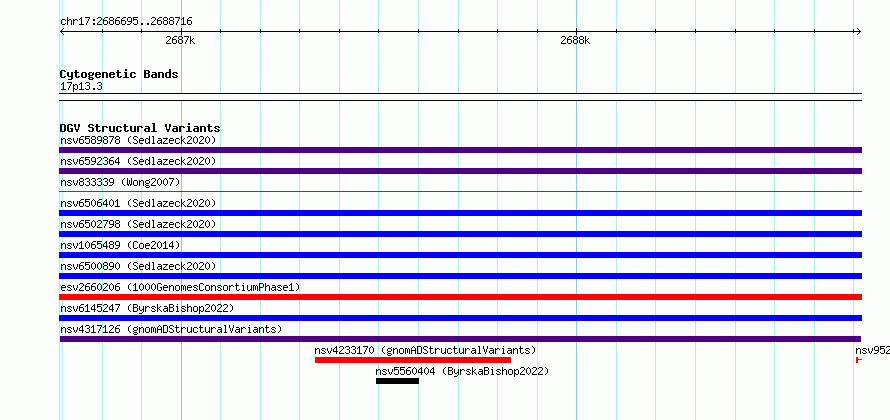Click the nsv6500890 (Sedlazeck2020) label
The height and width of the screenshot is (420, 890).
(x=138, y=266)
